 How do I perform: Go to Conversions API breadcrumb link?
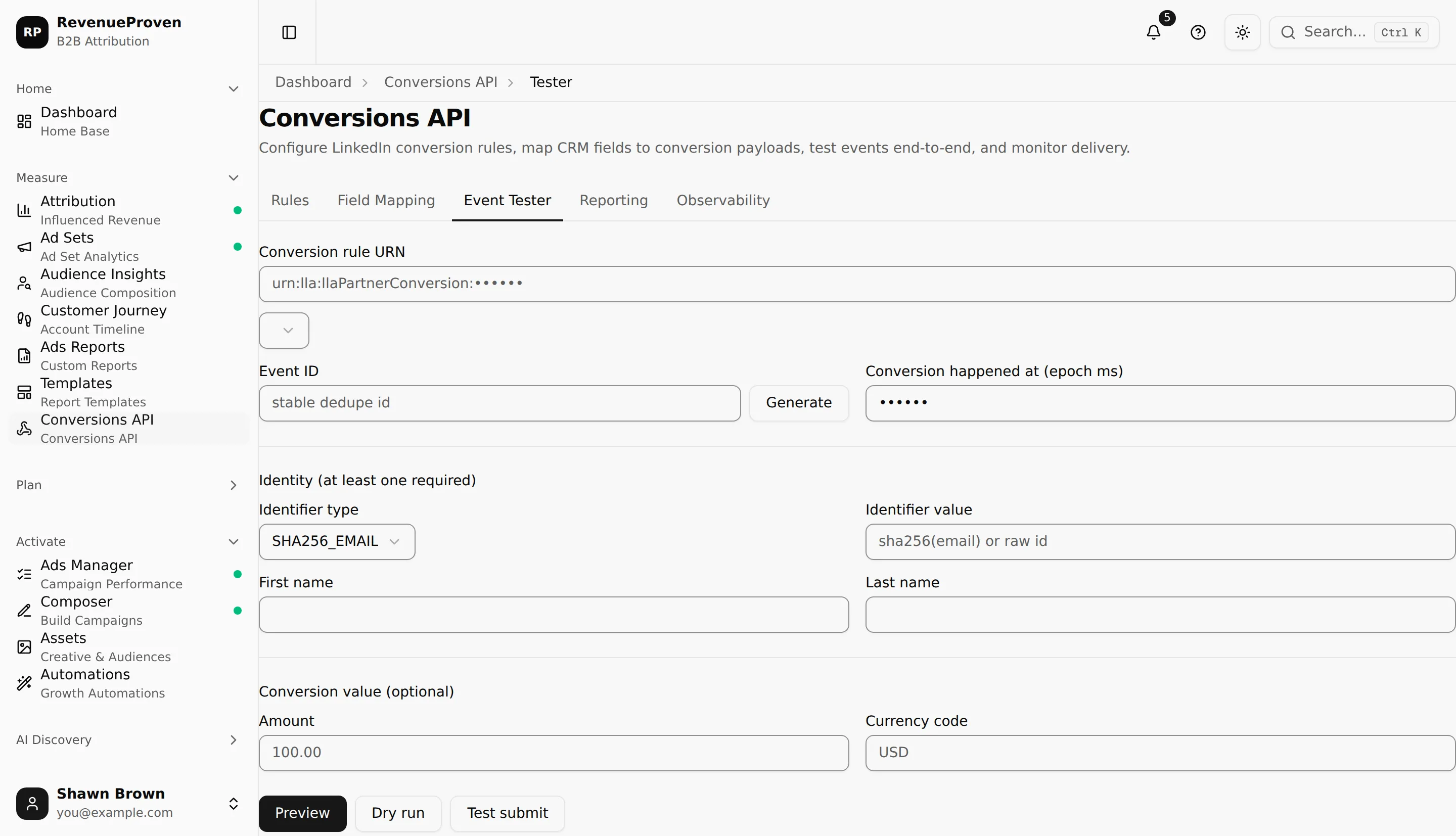click(440, 82)
